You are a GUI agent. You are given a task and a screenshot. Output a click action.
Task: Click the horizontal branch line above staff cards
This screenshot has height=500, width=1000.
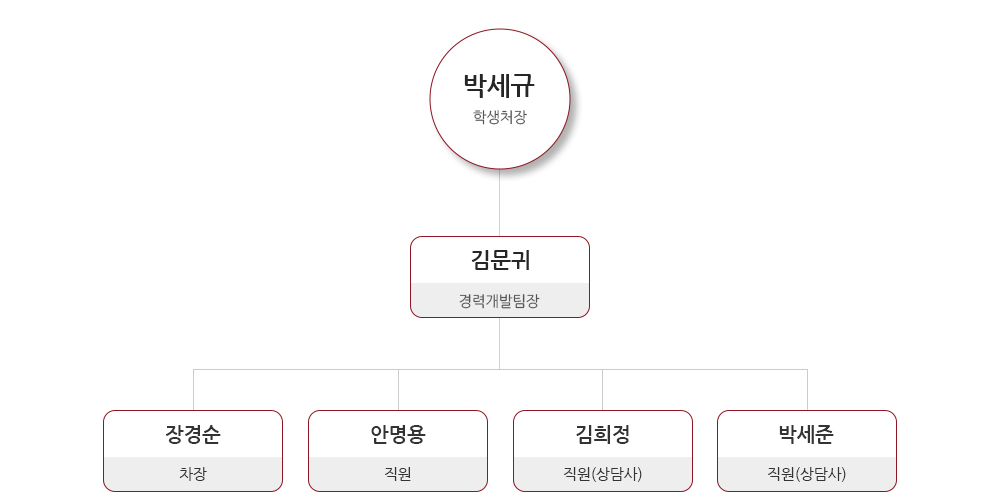(x=500, y=369)
